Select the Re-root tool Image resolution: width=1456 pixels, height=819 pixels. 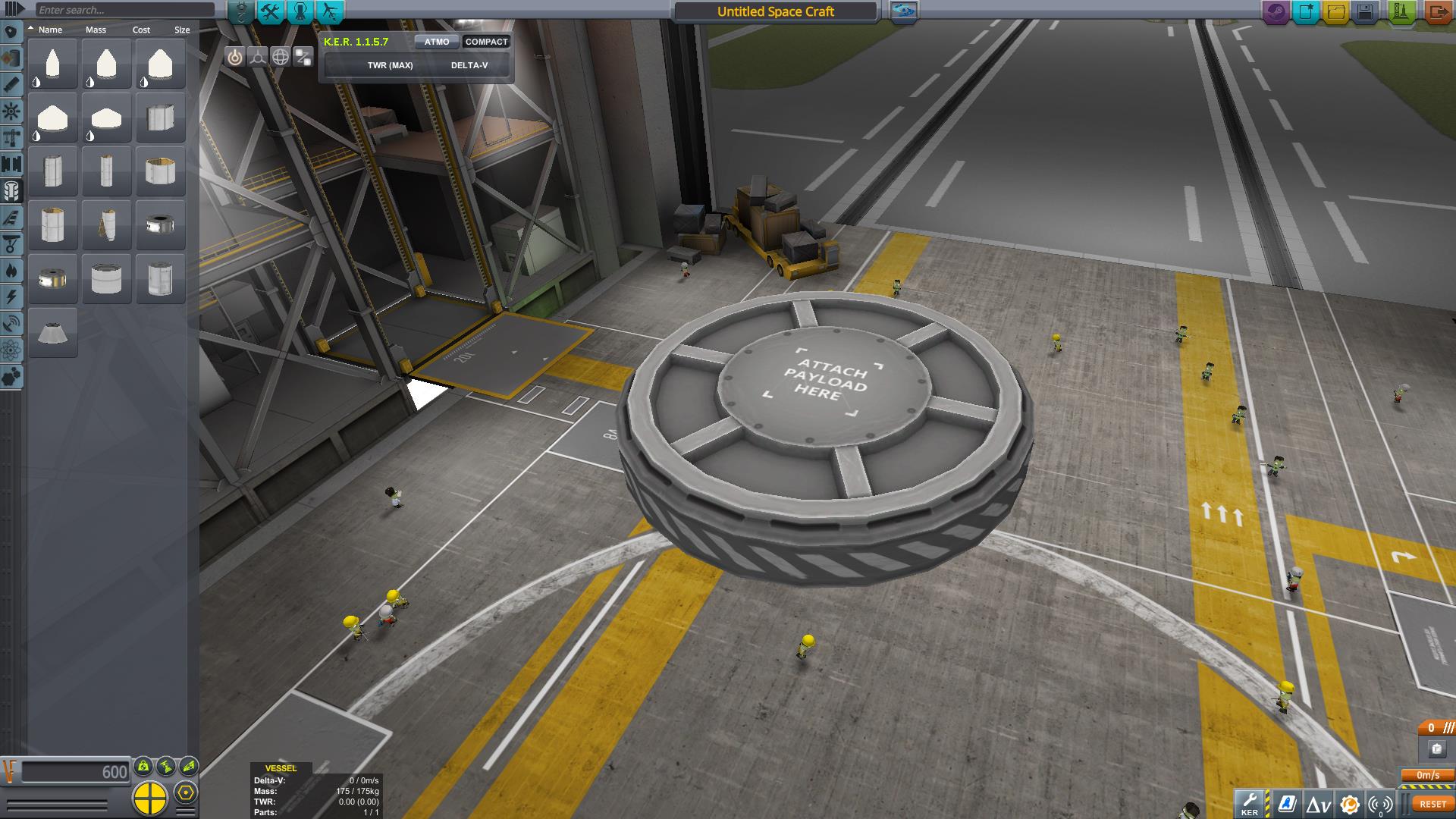click(x=303, y=57)
